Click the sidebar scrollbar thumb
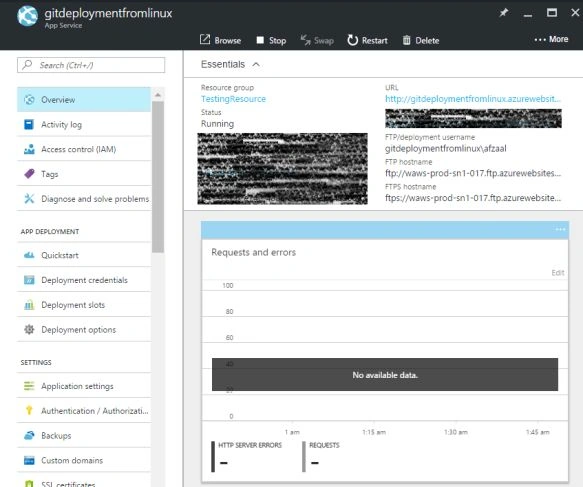Image resolution: width=583 pixels, height=487 pixels. pyautogui.click(x=158, y=177)
